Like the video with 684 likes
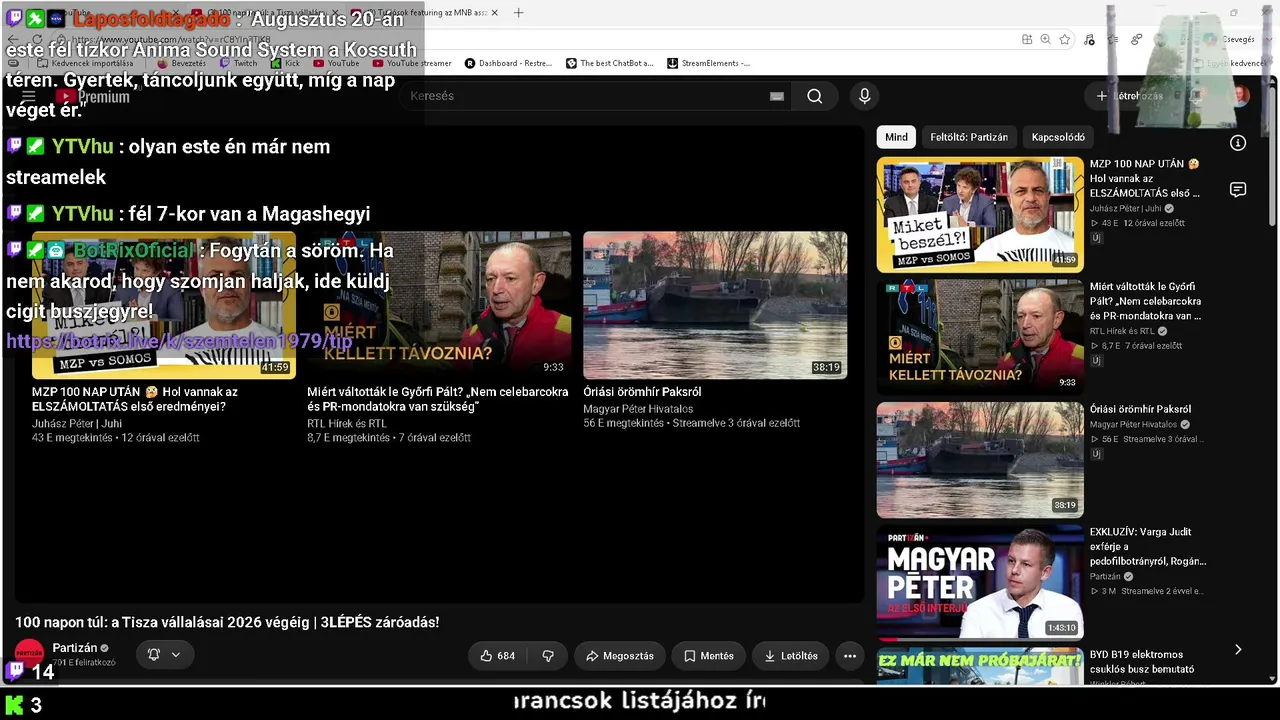Screen dimensions: 1280x720 [x=497, y=656]
